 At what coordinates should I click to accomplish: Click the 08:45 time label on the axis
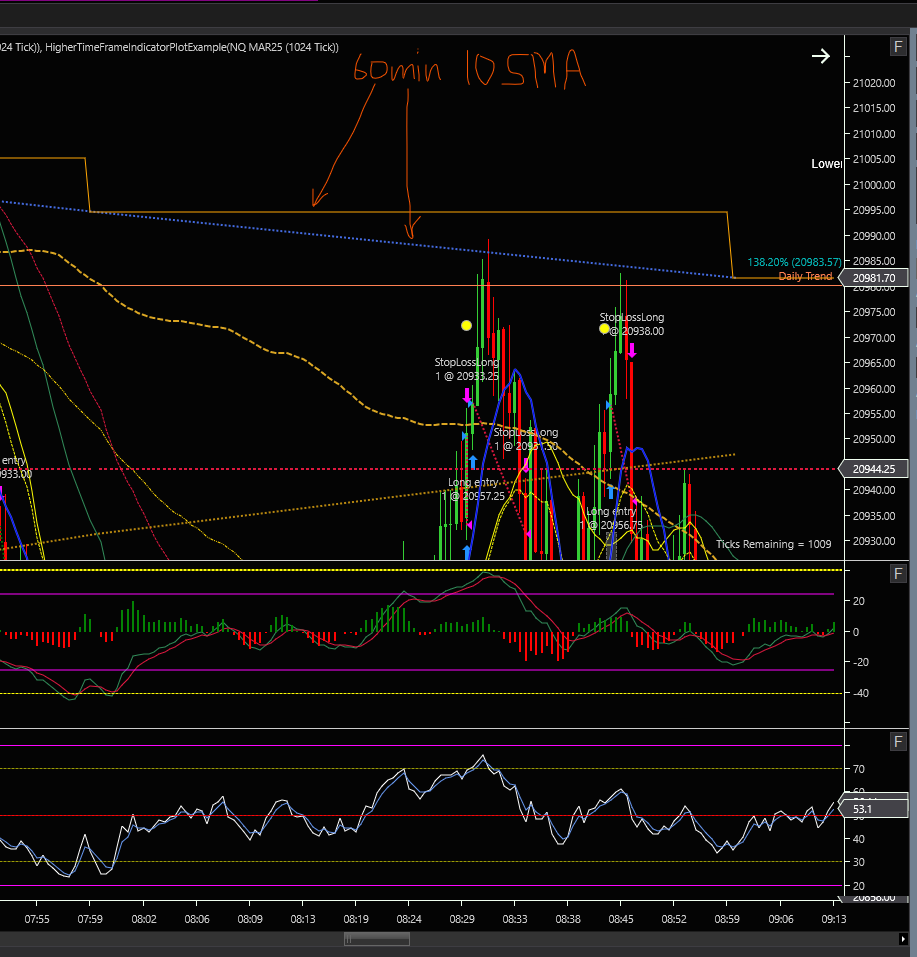[x=620, y=919]
